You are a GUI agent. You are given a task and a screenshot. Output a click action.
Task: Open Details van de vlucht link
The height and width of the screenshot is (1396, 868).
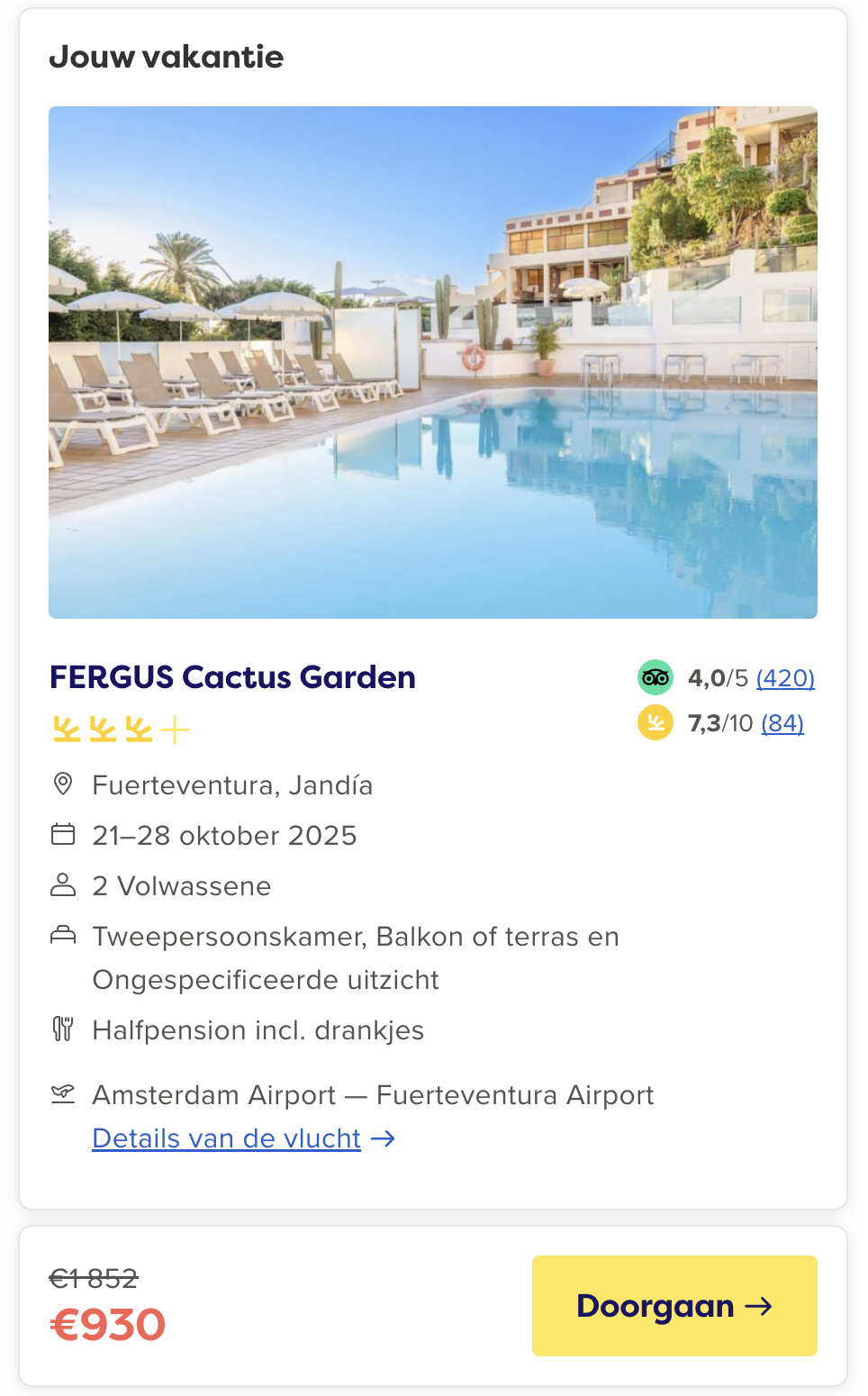(x=226, y=1138)
